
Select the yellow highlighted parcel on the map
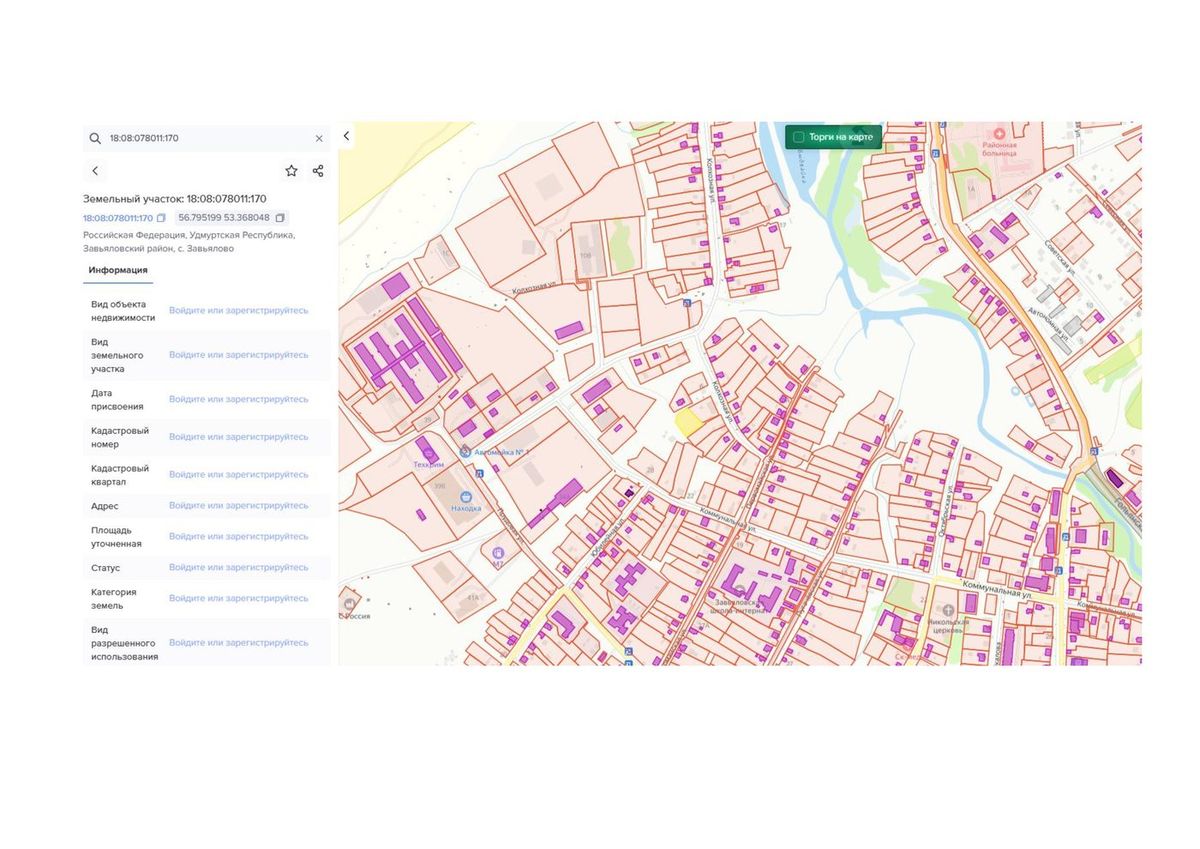tap(687, 422)
